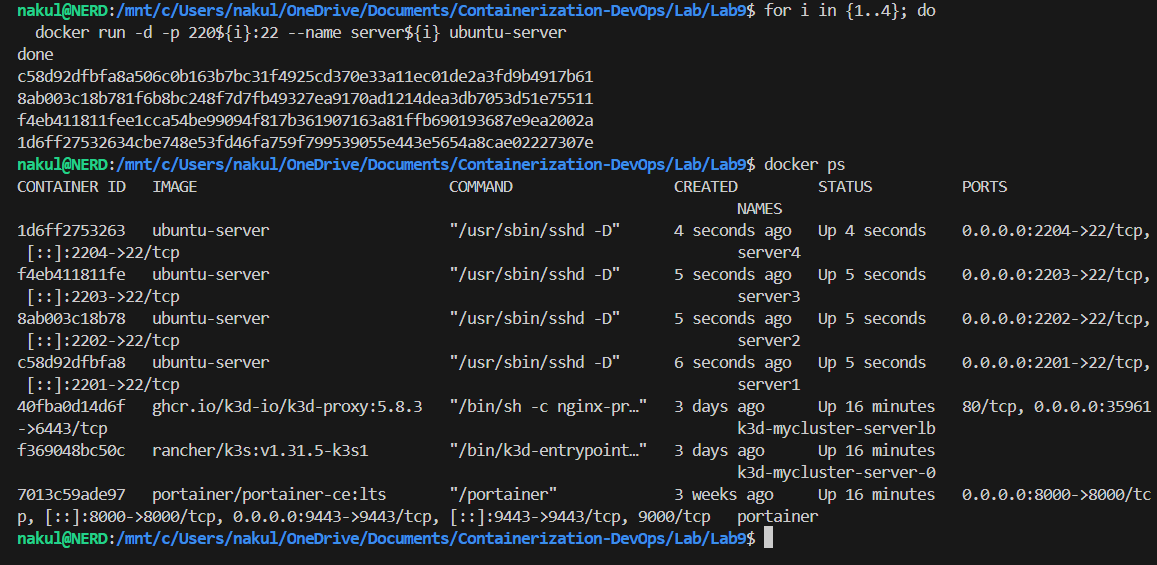This screenshot has width=1157, height=565.
Task: Click the "done" loop keyword line
Action: [x=35, y=55]
